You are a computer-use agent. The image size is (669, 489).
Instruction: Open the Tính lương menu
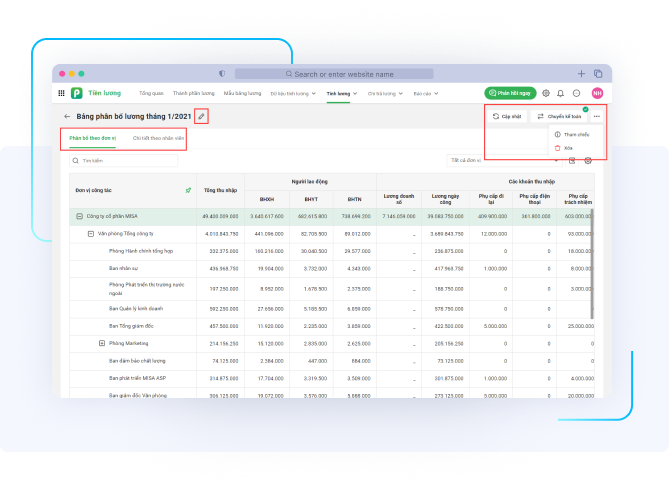341,93
